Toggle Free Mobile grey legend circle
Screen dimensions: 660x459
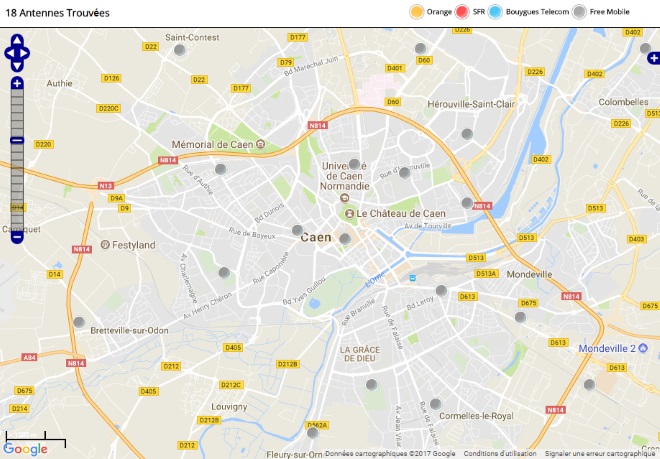580,12
